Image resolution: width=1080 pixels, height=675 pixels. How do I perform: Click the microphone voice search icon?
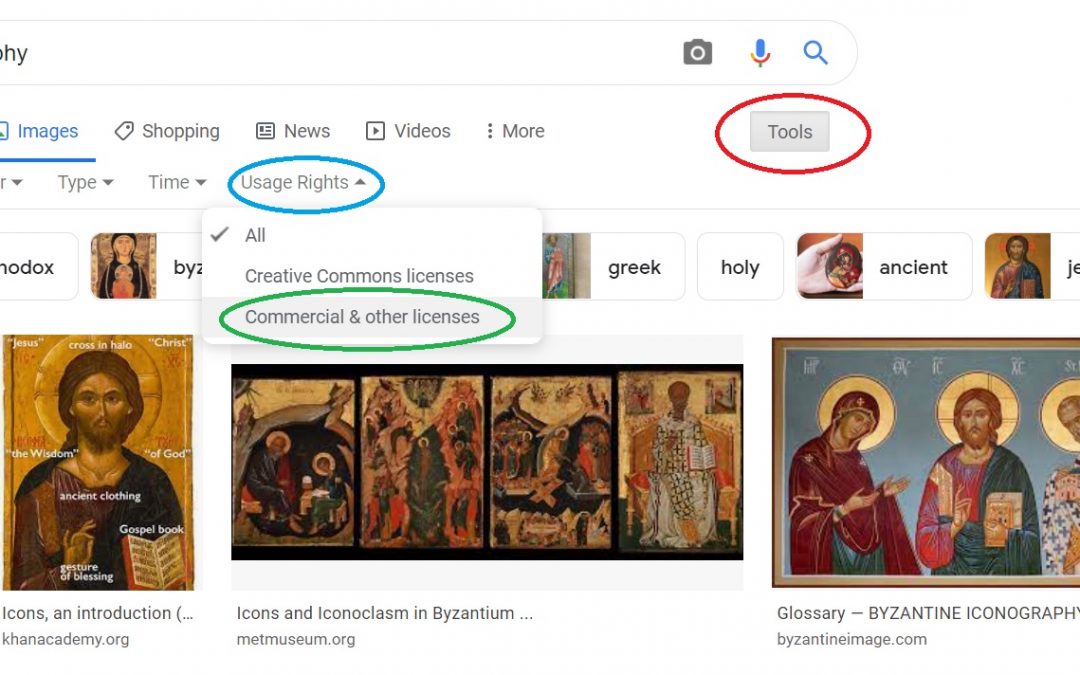[x=760, y=53]
